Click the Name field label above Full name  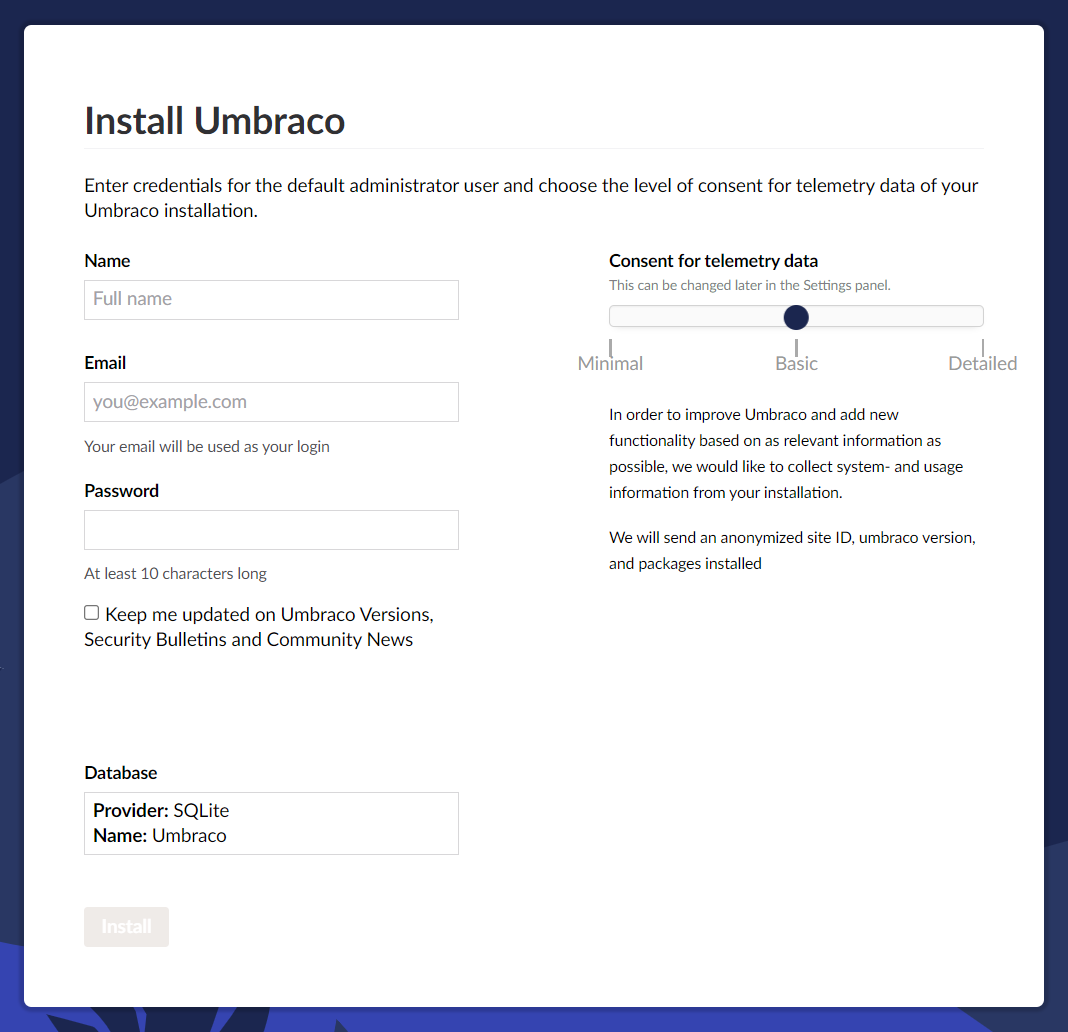[x=107, y=261]
